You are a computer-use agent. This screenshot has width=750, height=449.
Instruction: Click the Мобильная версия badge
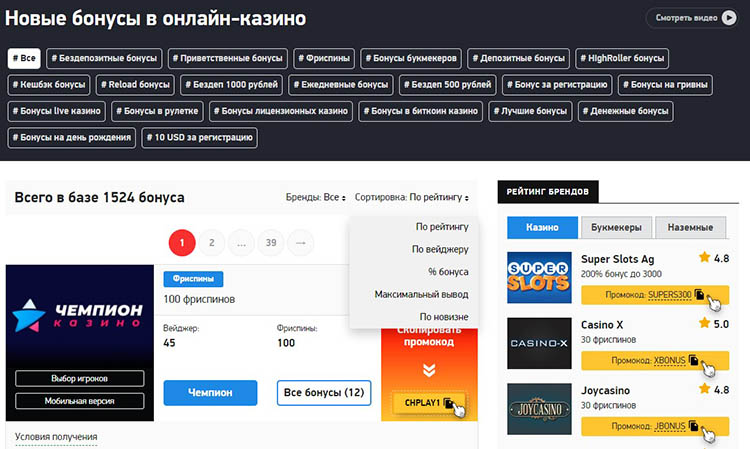point(79,401)
